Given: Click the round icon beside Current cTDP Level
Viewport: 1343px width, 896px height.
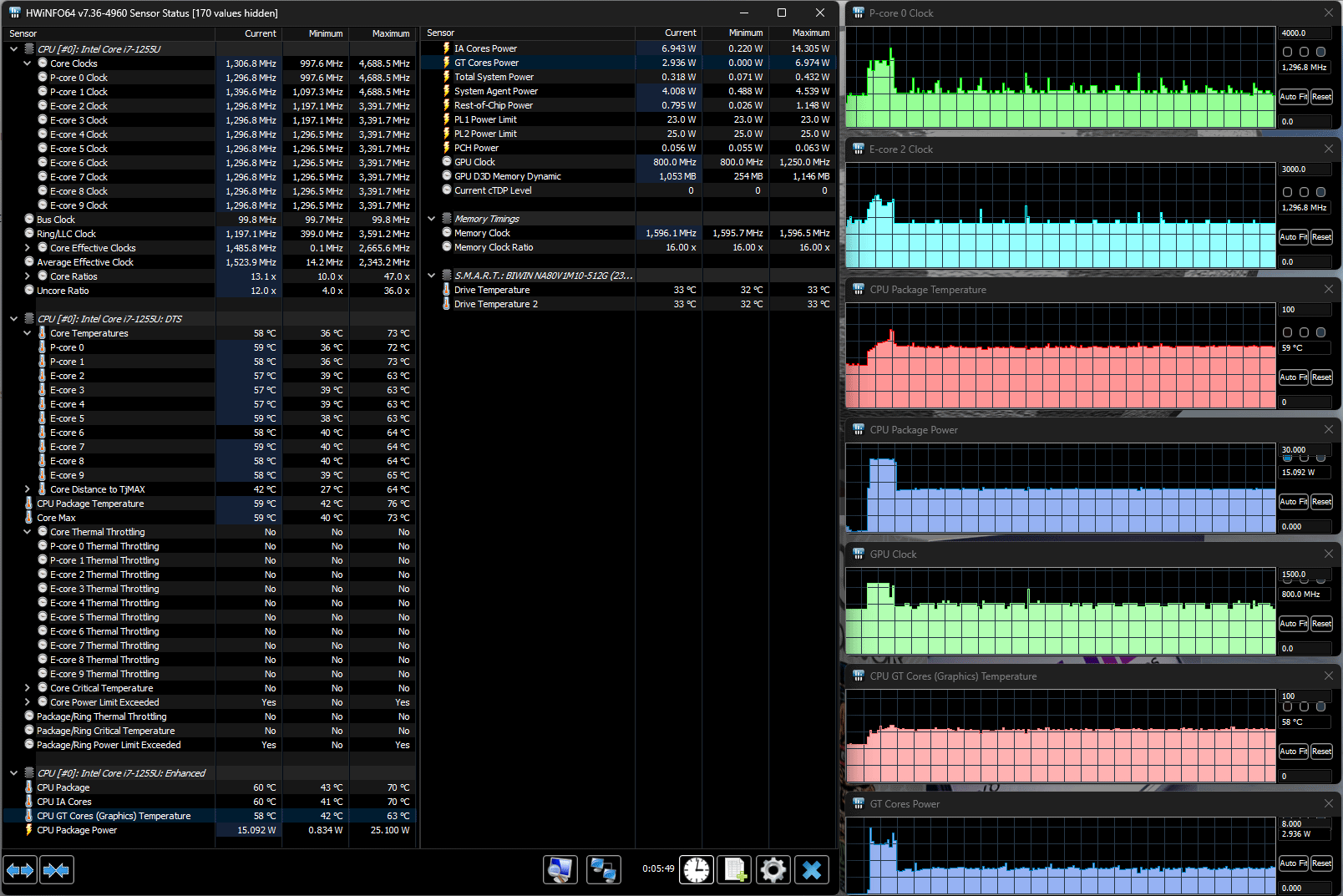Looking at the screenshot, I should pos(447,190).
